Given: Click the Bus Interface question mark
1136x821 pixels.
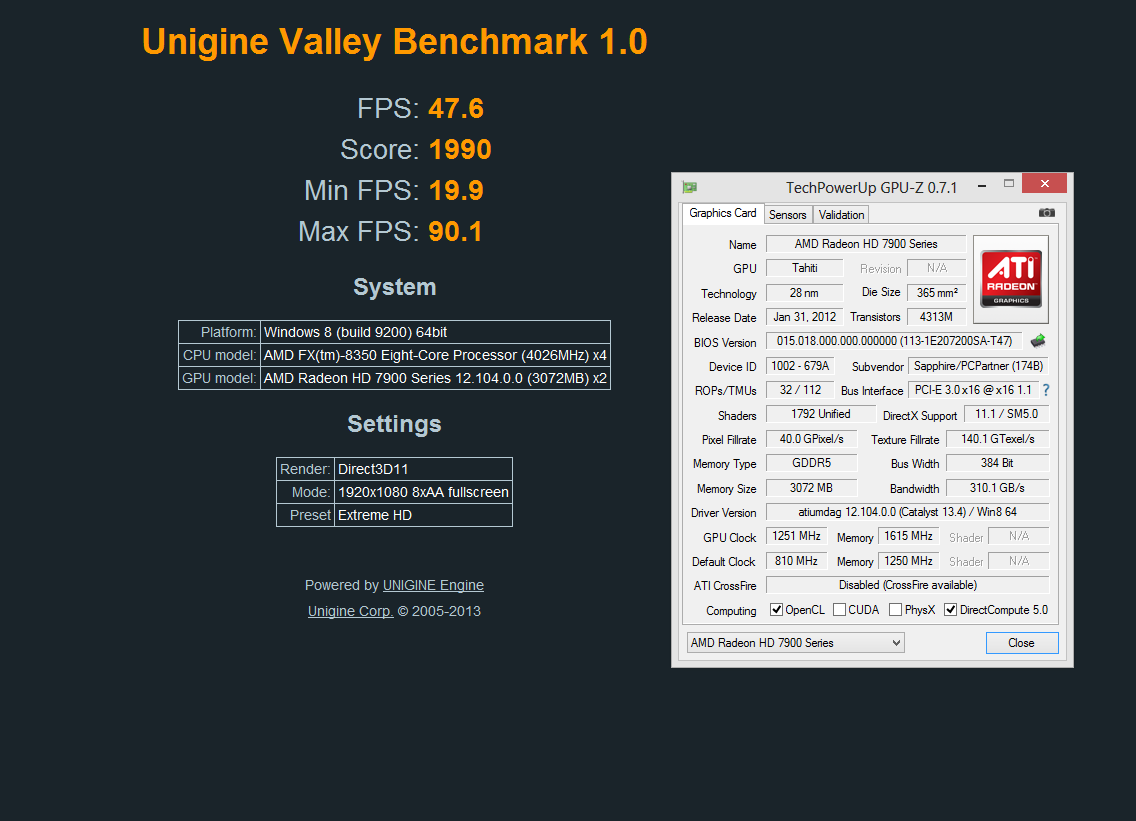Looking at the screenshot, I should point(1046,390).
